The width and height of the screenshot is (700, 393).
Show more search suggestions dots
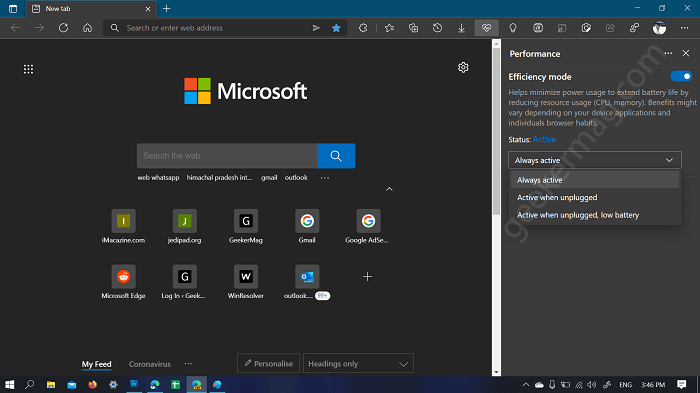pyautogui.click(x=325, y=178)
